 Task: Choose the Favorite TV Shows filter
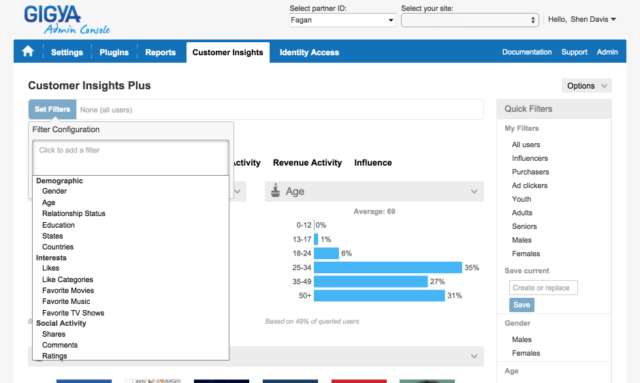coord(73,313)
